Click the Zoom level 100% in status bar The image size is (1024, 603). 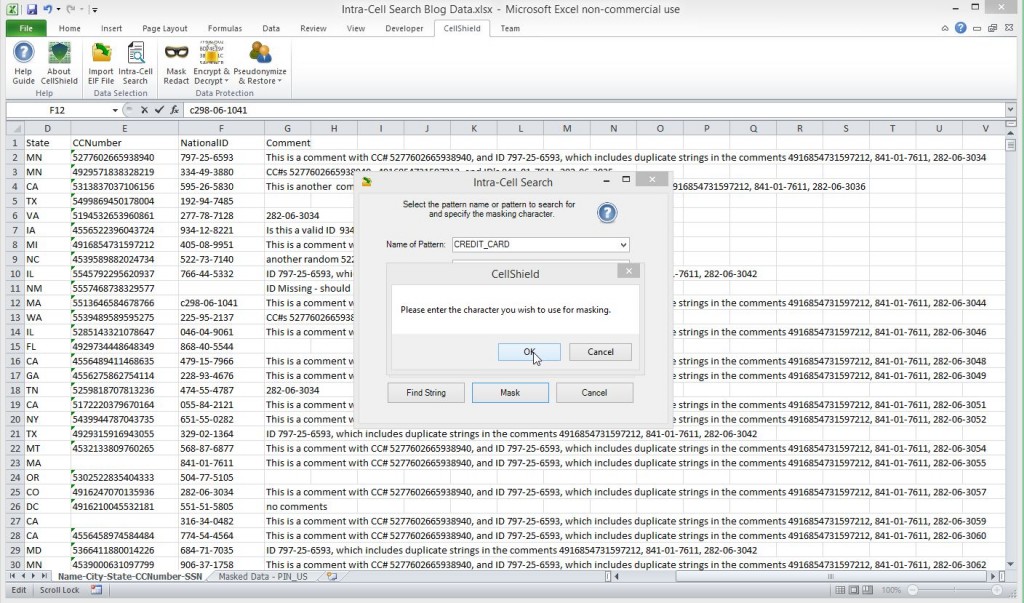pyautogui.click(x=891, y=590)
